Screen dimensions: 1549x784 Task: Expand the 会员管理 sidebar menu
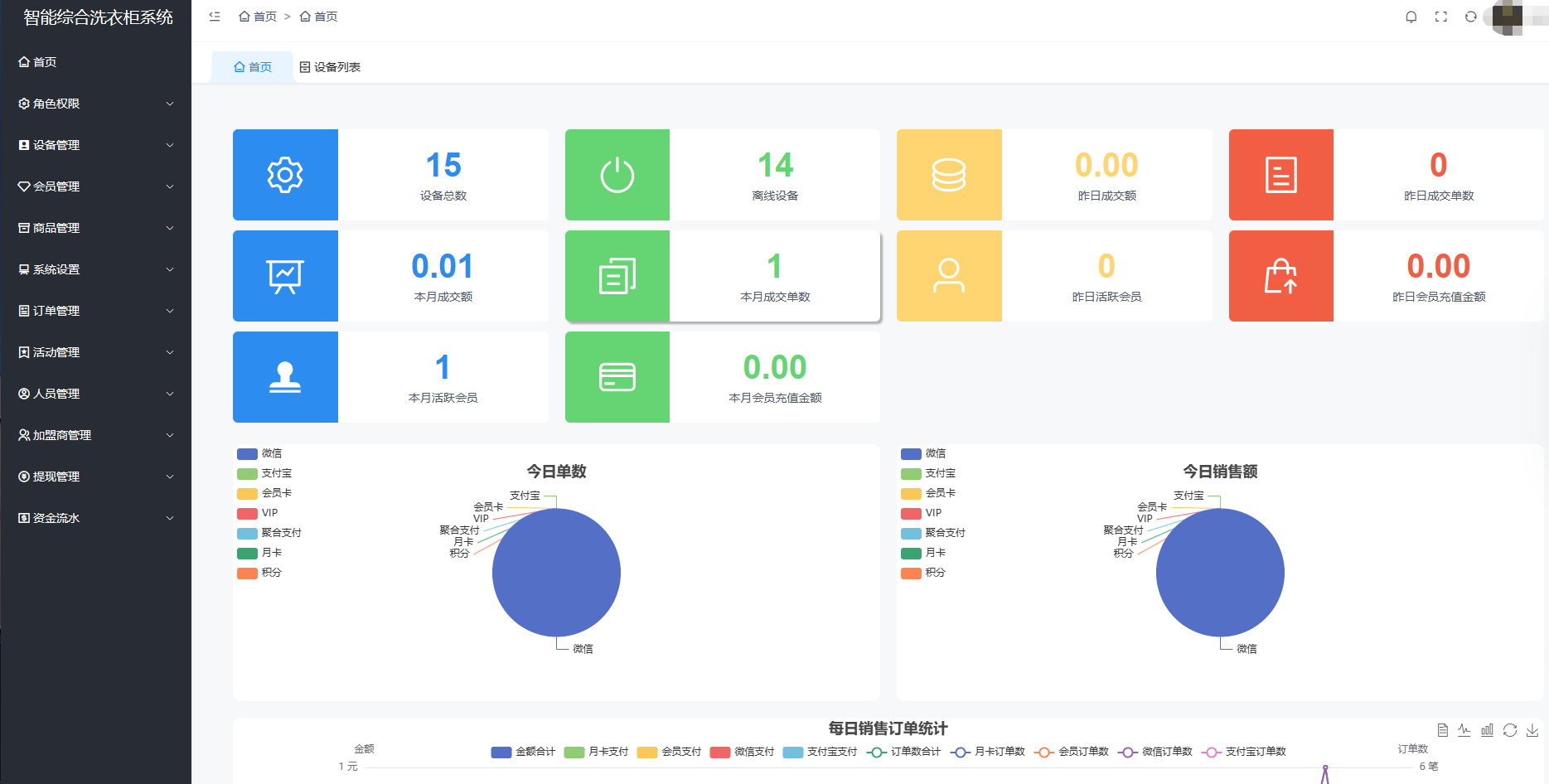(95, 186)
